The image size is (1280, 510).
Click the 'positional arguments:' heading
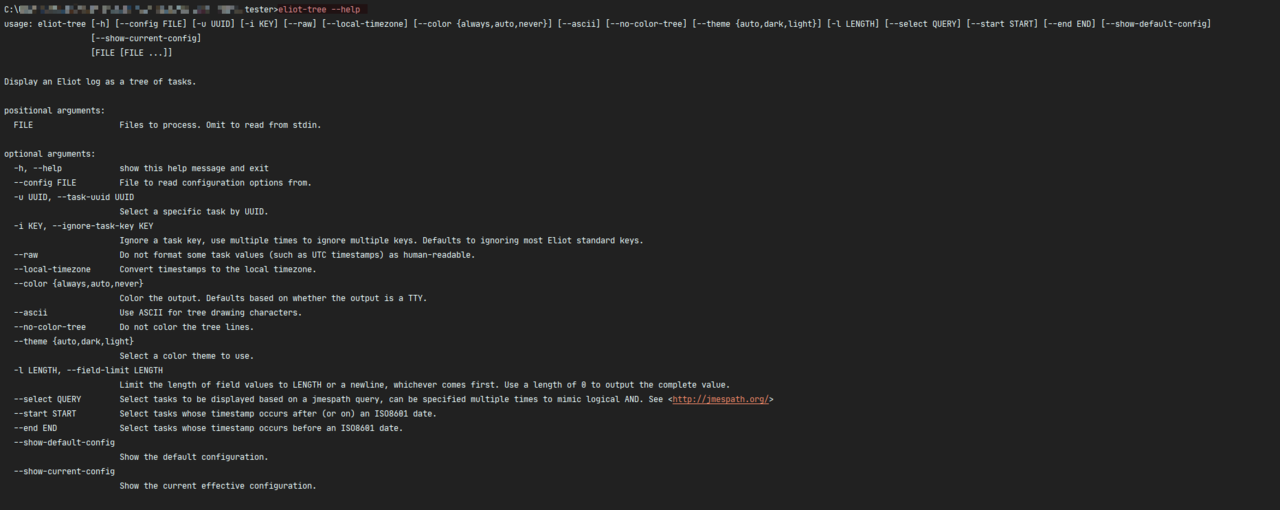[54, 110]
